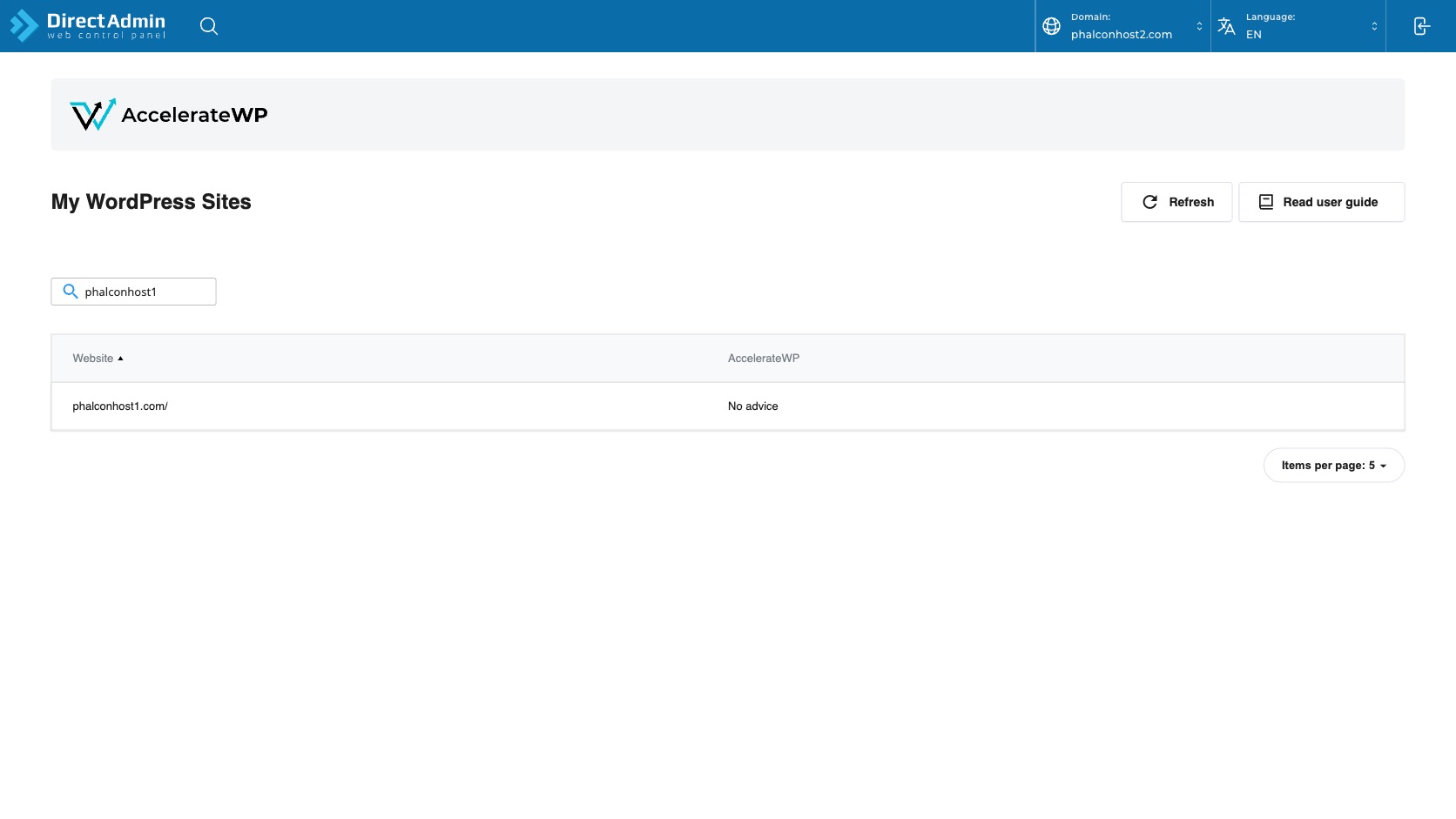Image resolution: width=1456 pixels, height=819 pixels.
Task: Click the globe domain icon
Action: tap(1052, 26)
